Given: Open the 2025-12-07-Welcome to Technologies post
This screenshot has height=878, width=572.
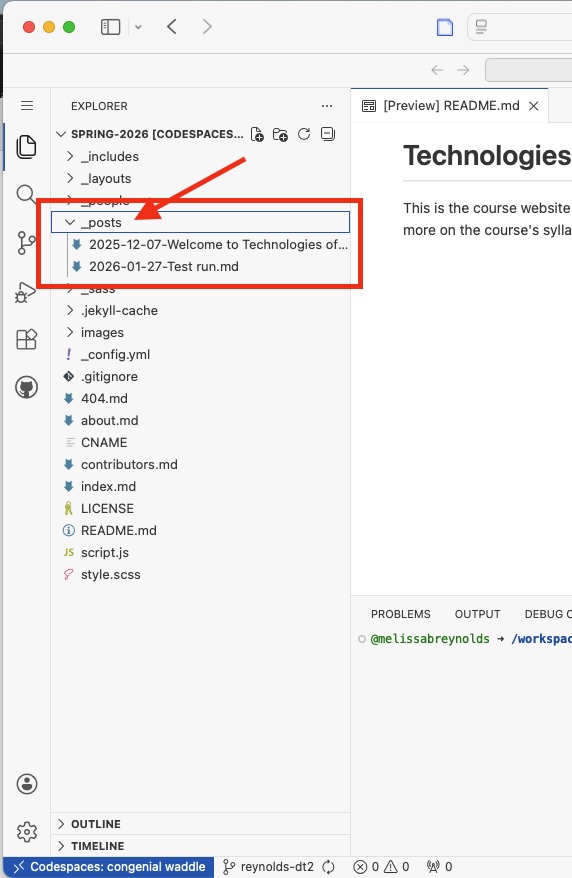Looking at the screenshot, I should point(200,245).
